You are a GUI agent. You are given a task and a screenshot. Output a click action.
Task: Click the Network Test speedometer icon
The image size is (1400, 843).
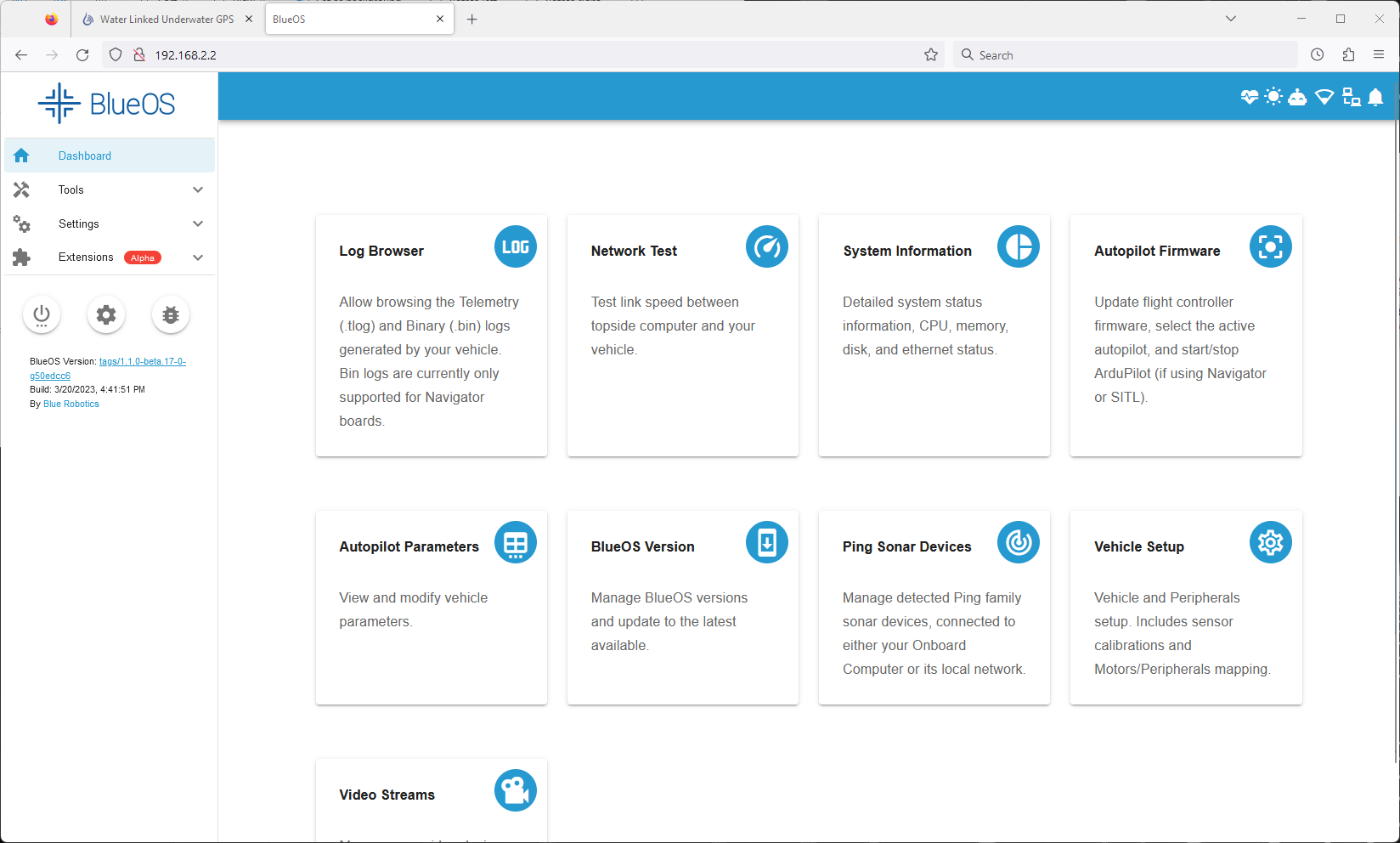[767, 246]
